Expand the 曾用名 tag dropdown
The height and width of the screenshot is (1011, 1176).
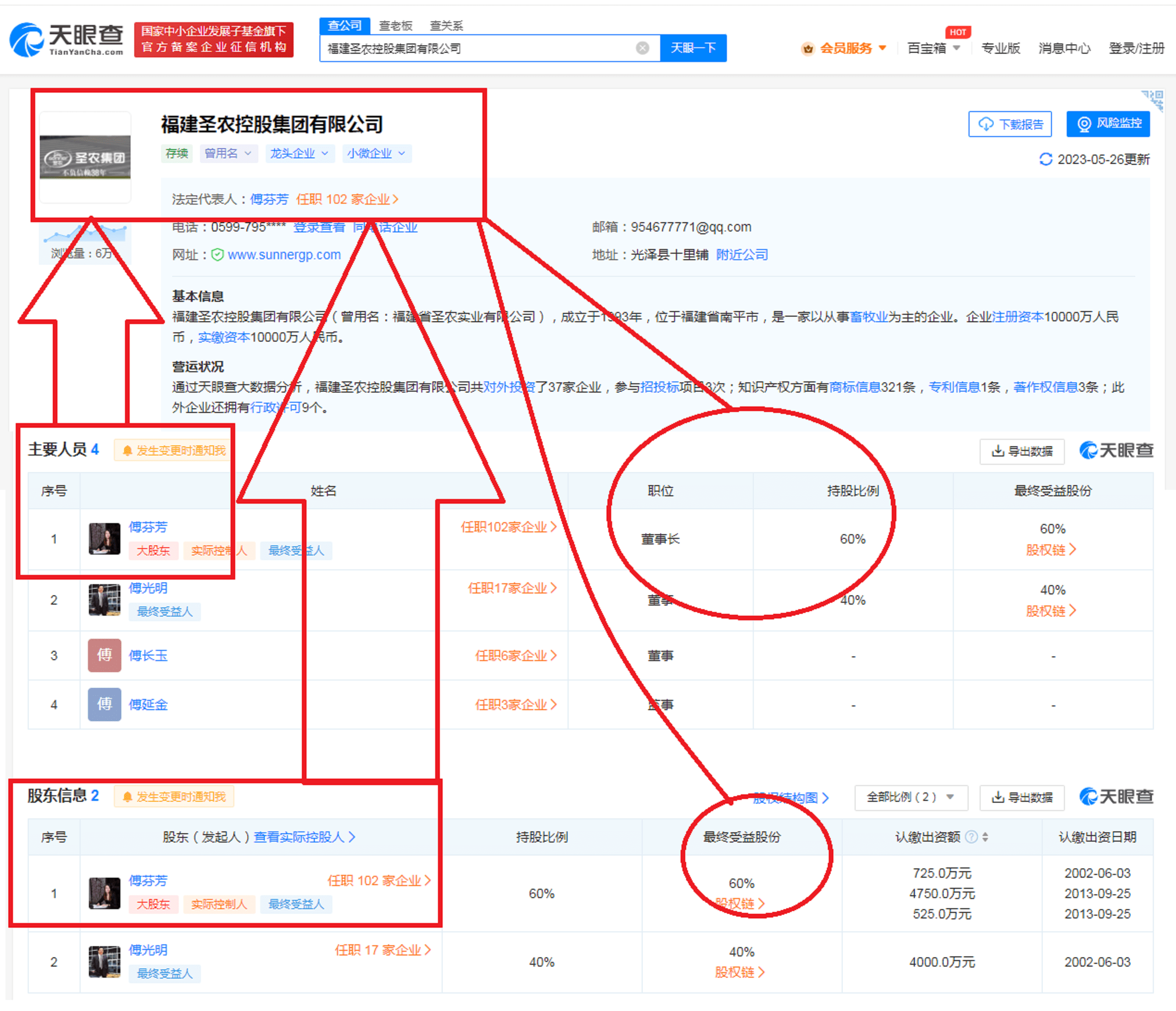pos(228,153)
